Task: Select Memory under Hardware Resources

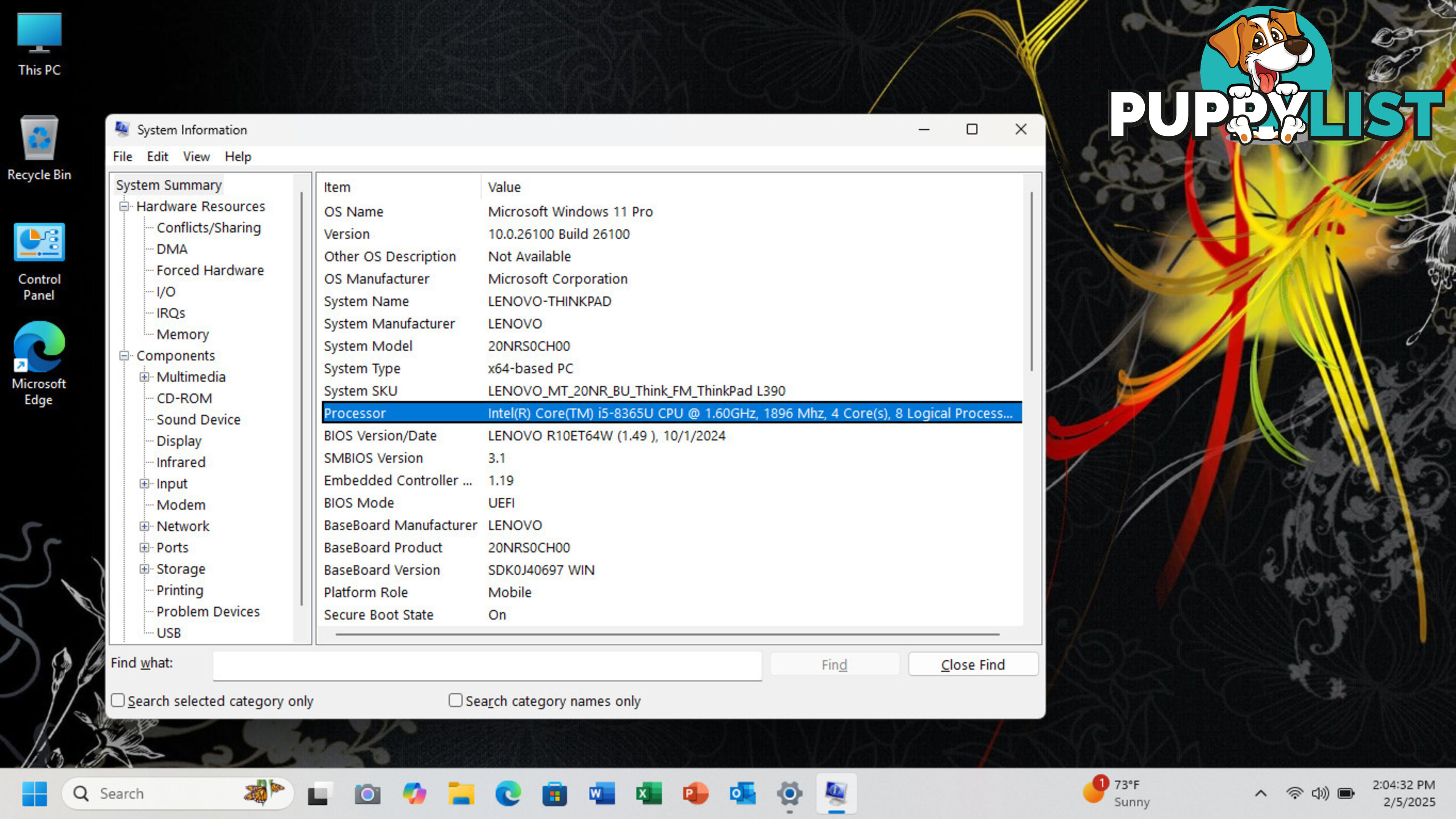Action: tap(182, 334)
